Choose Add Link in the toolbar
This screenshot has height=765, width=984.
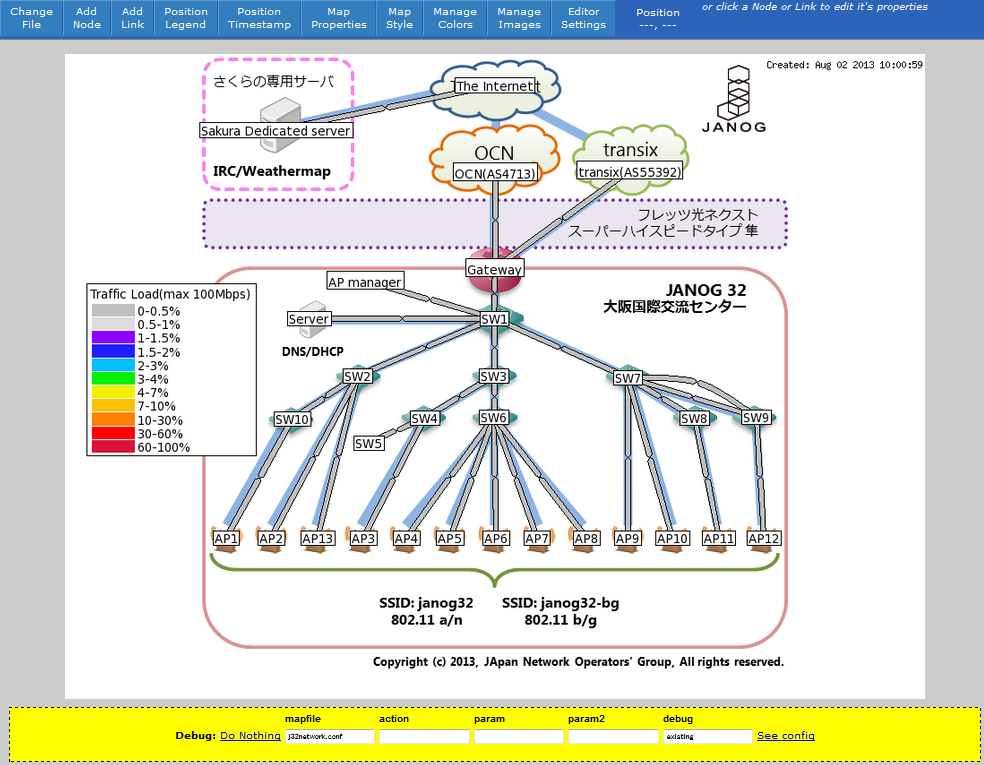pyautogui.click(x=132, y=18)
